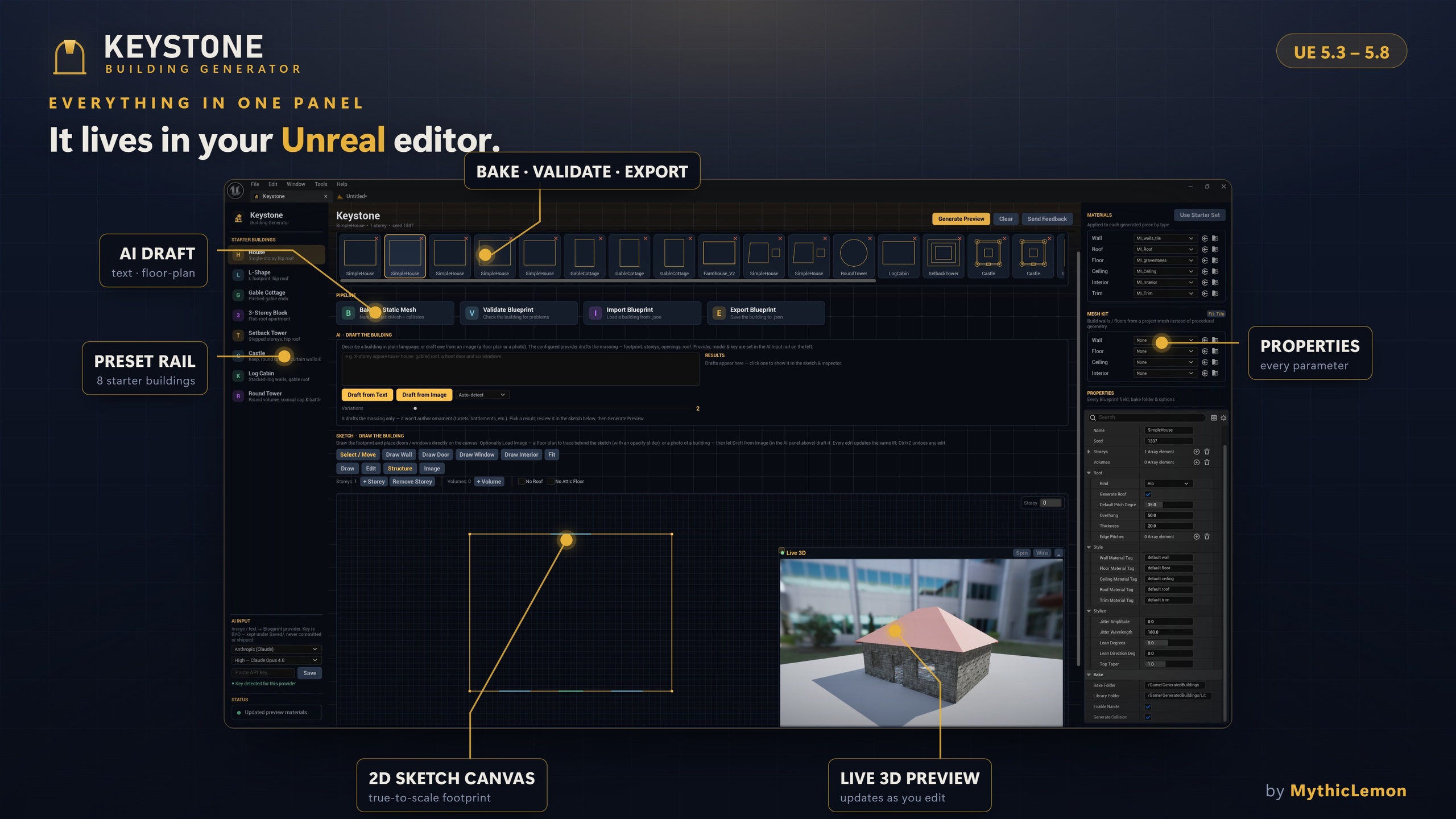Collapse the Bake section
This screenshot has width=1456, height=819.
(1089, 675)
